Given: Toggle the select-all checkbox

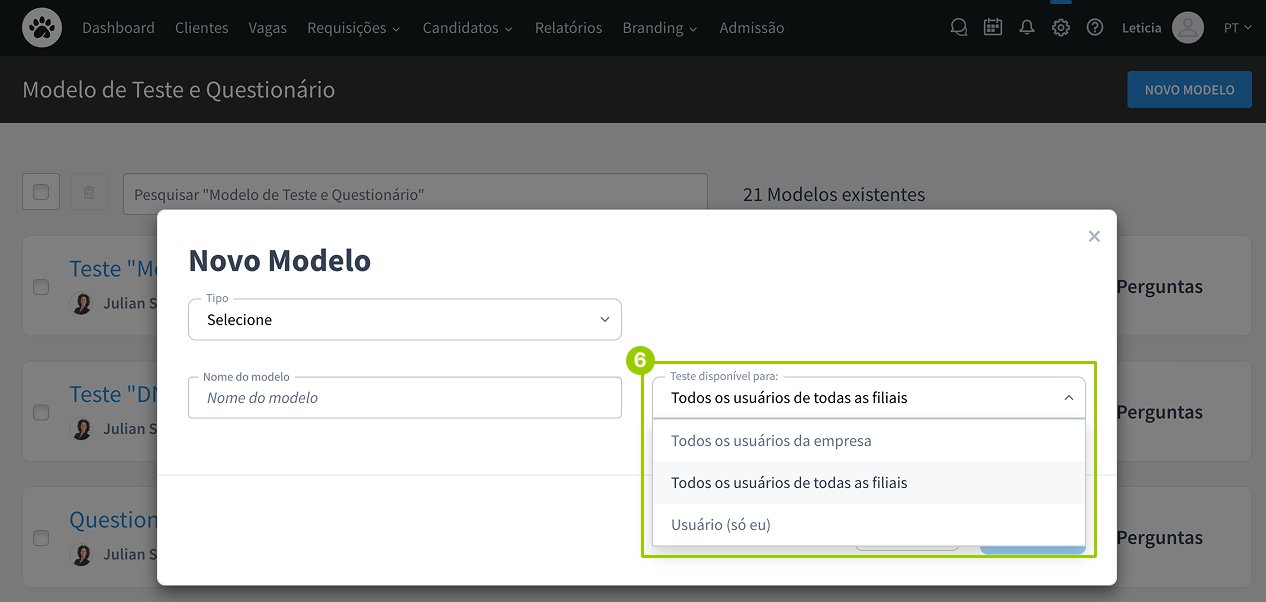Looking at the screenshot, I should 41,192.
